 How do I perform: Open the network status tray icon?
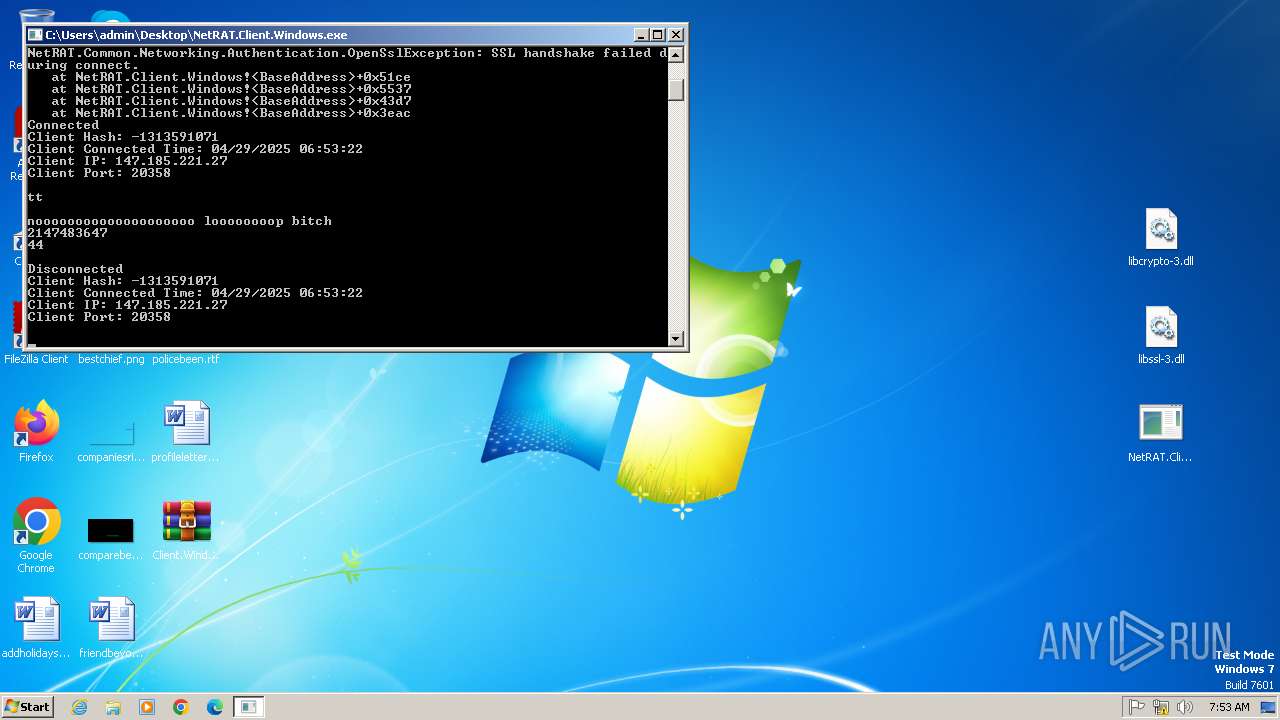1160,707
